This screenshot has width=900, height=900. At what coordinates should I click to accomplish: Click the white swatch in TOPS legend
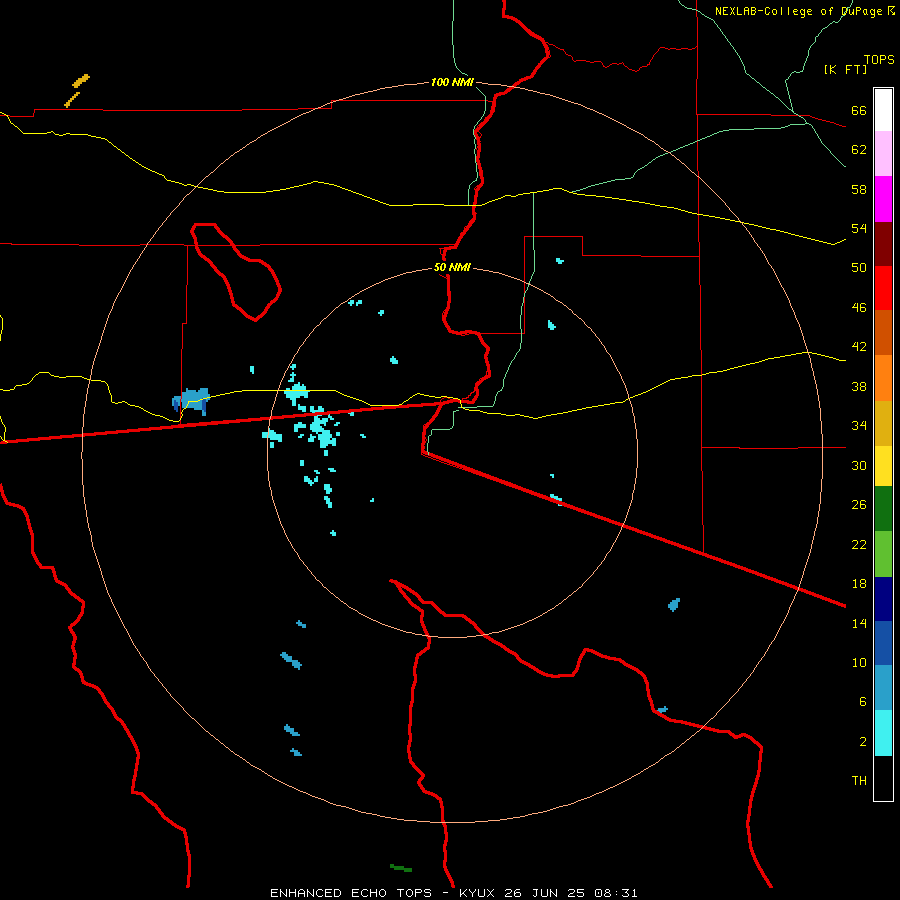pyautogui.click(x=883, y=110)
